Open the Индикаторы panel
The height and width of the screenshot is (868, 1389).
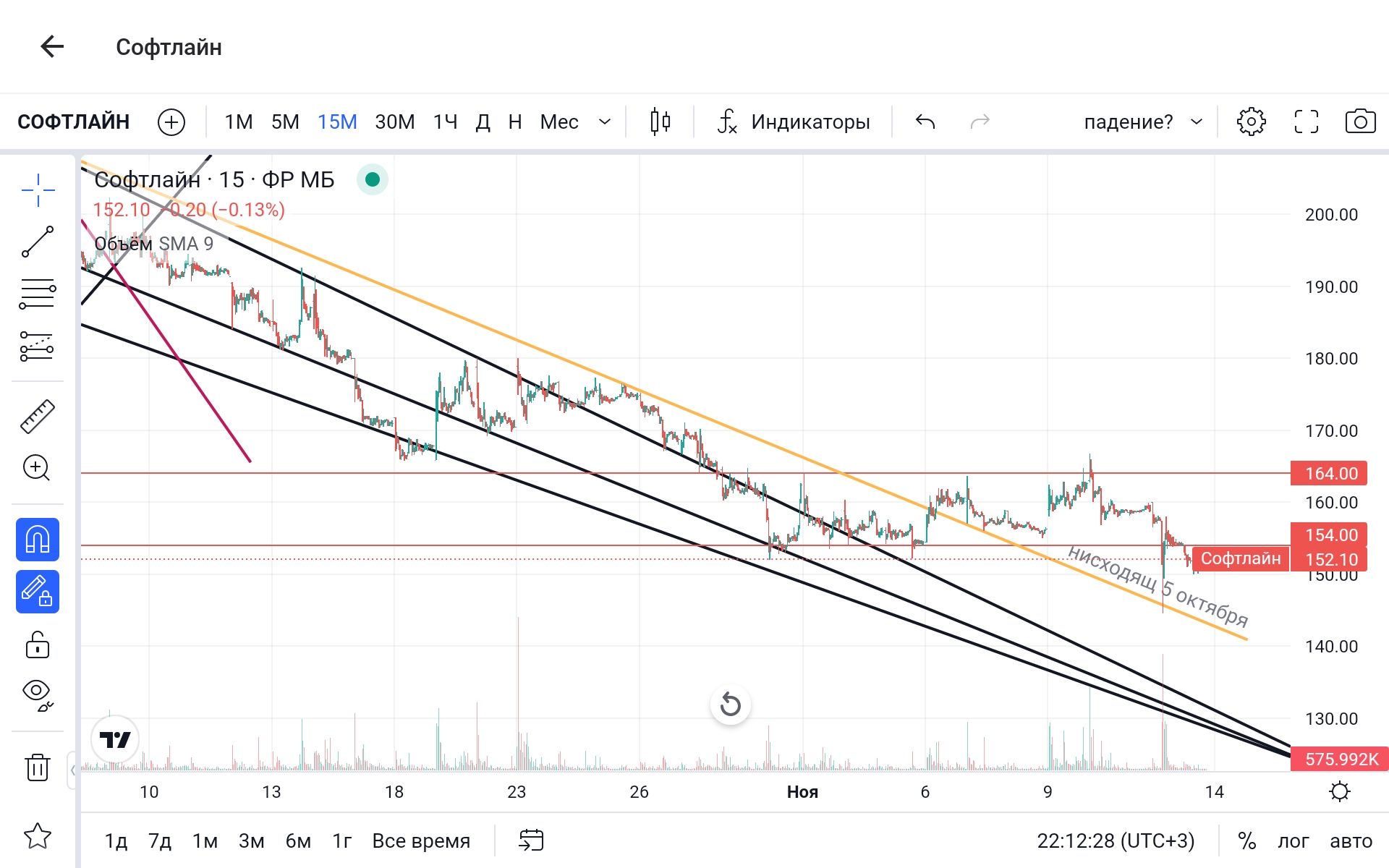pyautogui.click(x=795, y=122)
